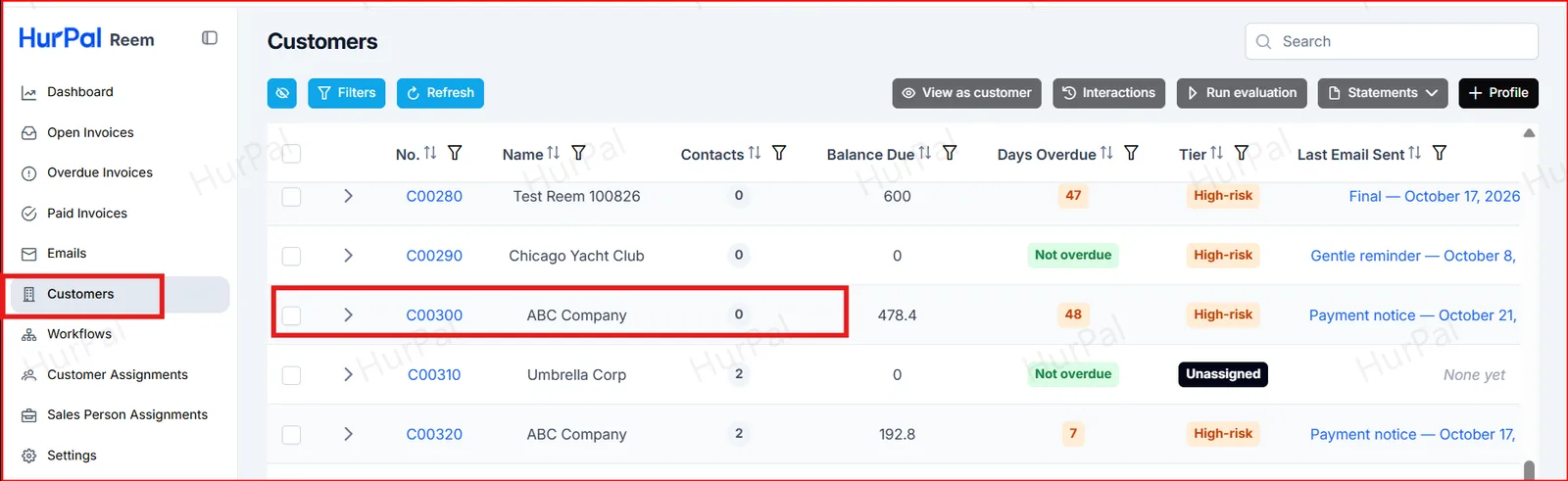Expand the C00290 row
The image size is (1568, 481).
click(348, 256)
